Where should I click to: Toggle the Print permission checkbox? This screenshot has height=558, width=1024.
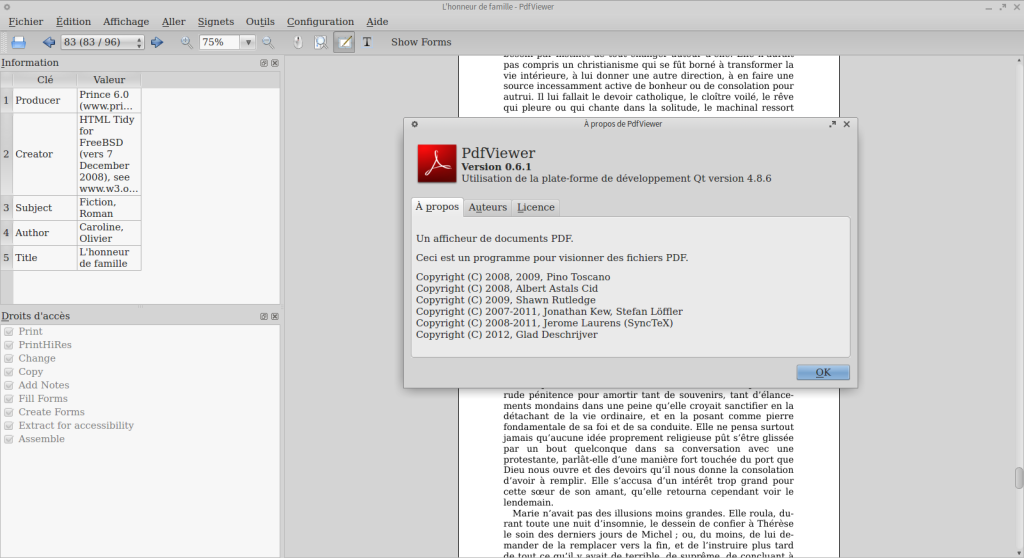[9, 331]
